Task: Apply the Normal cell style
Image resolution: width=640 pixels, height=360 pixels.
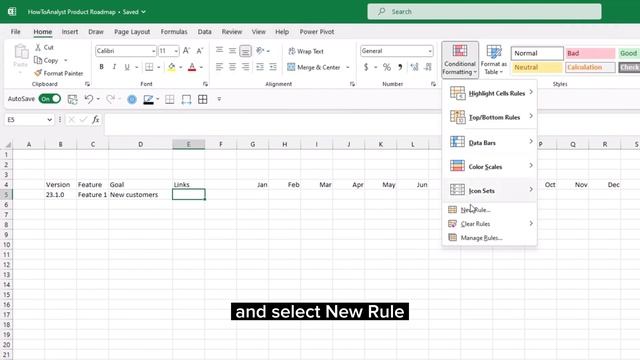Action: (x=537, y=53)
